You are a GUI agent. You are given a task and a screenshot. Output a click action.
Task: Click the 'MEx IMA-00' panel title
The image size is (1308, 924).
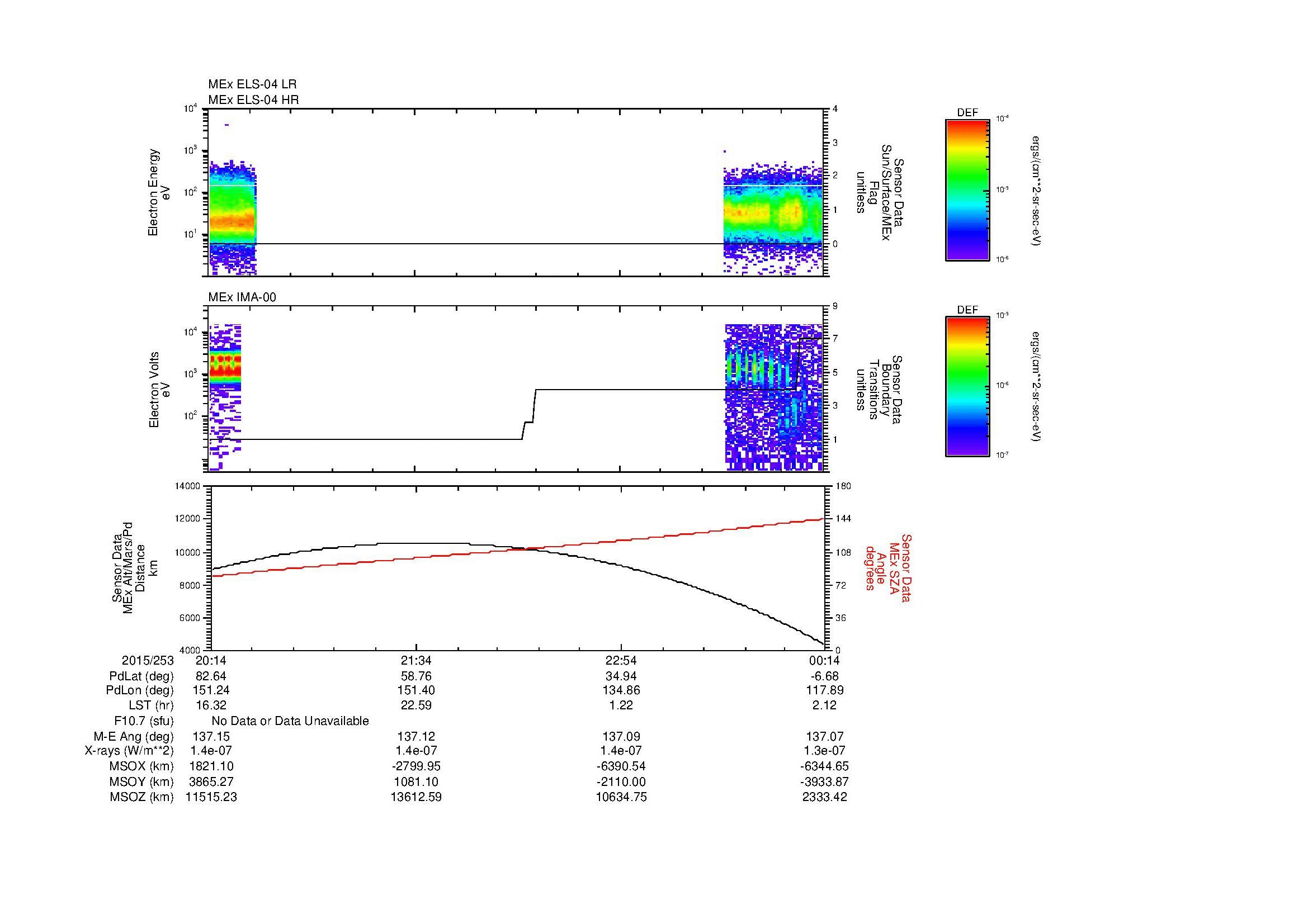[242, 297]
